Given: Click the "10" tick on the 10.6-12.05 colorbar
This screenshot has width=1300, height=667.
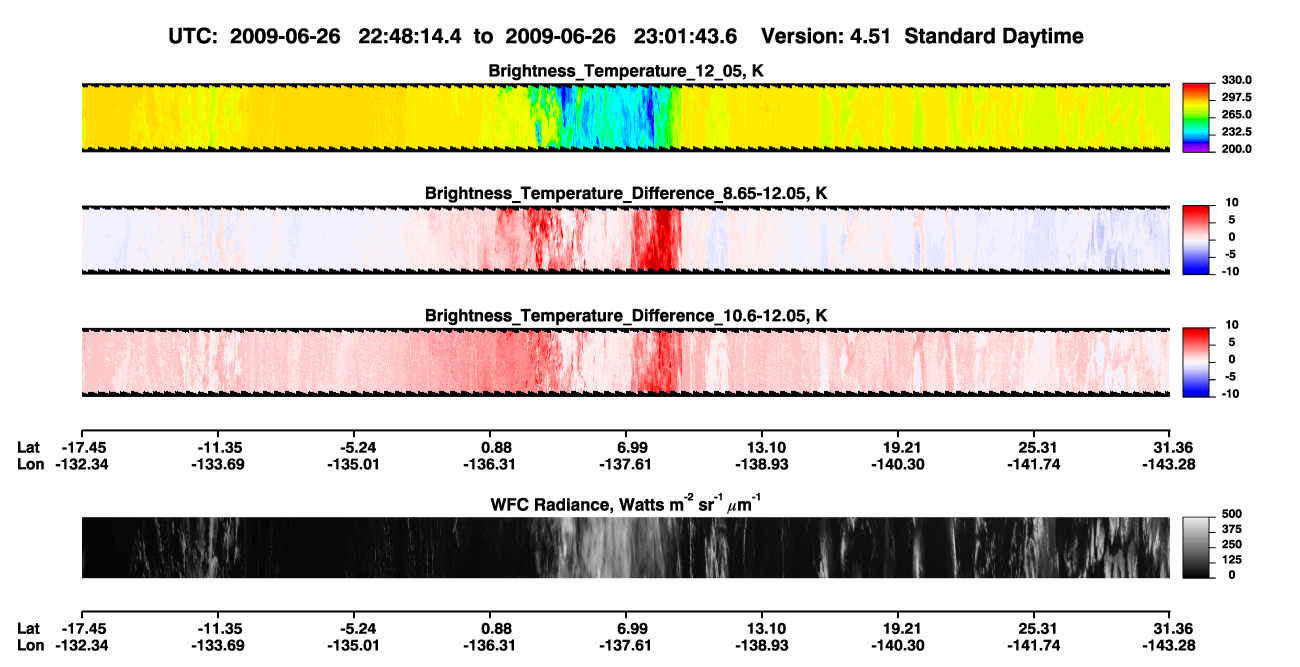Looking at the screenshot, I should click(x=1230, y=325).
